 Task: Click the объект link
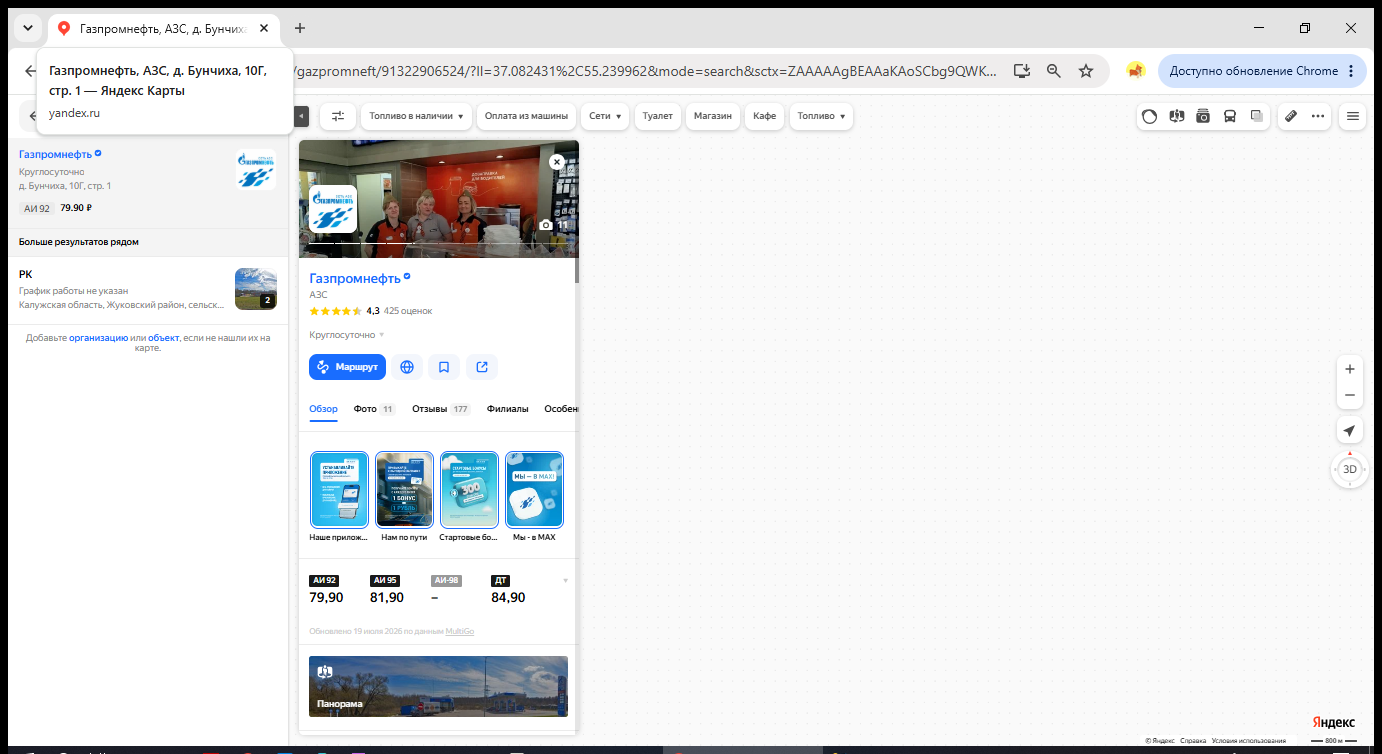click(163, 338)
